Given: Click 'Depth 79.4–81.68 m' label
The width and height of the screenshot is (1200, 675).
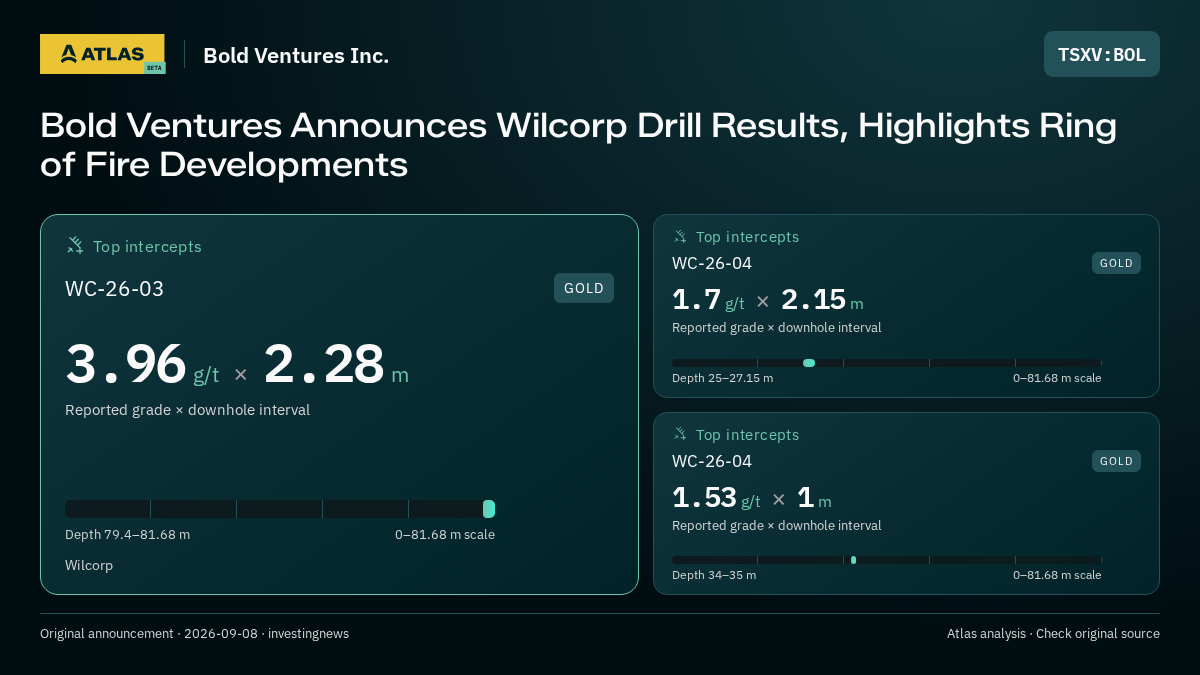Looking at the screenshot, I should pyautogui.click(x=127, y=535).
